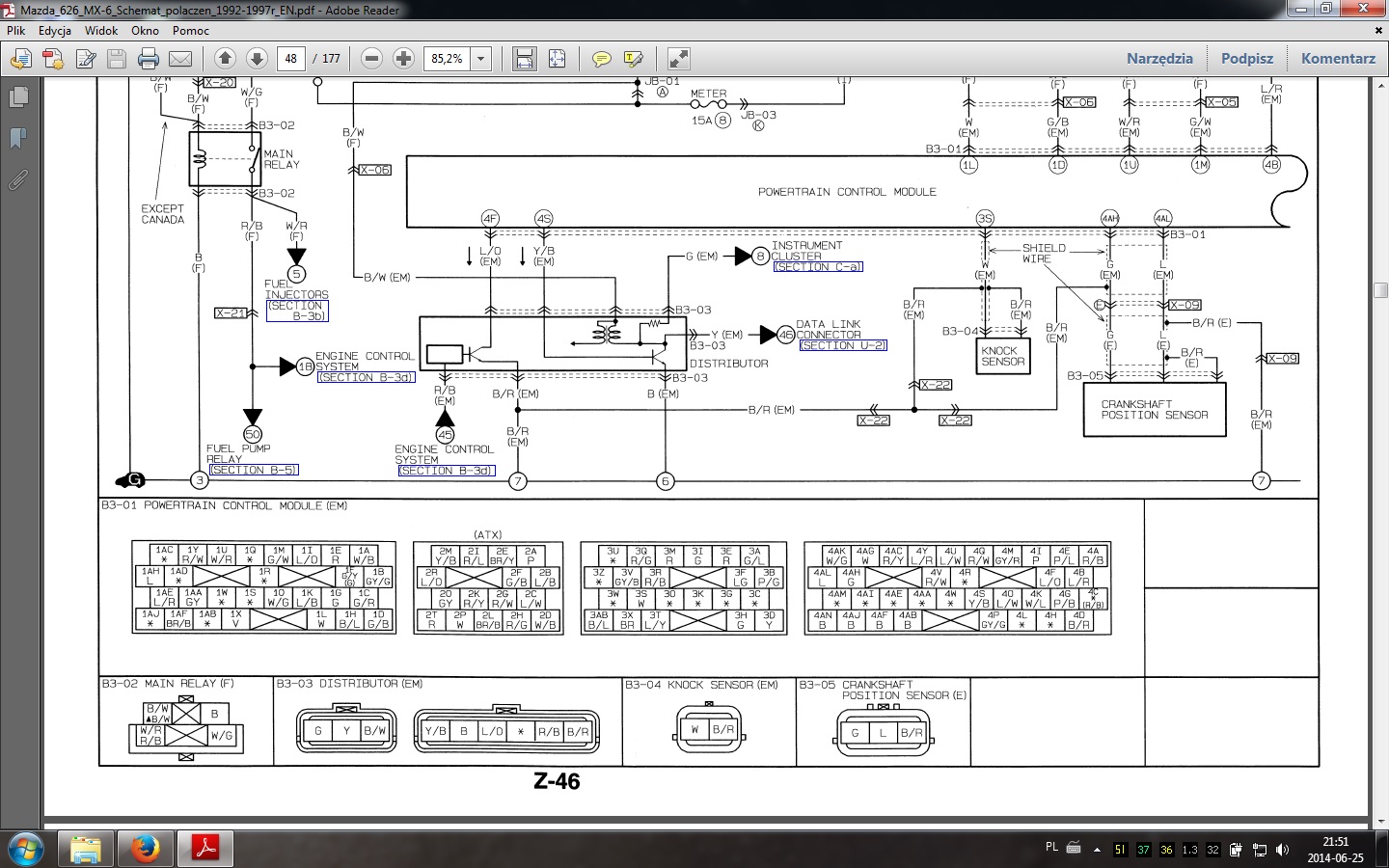Expand the Bookmarks navigation panel
The height and width of the screenshot is (868, 1389).
click(17, 138)
